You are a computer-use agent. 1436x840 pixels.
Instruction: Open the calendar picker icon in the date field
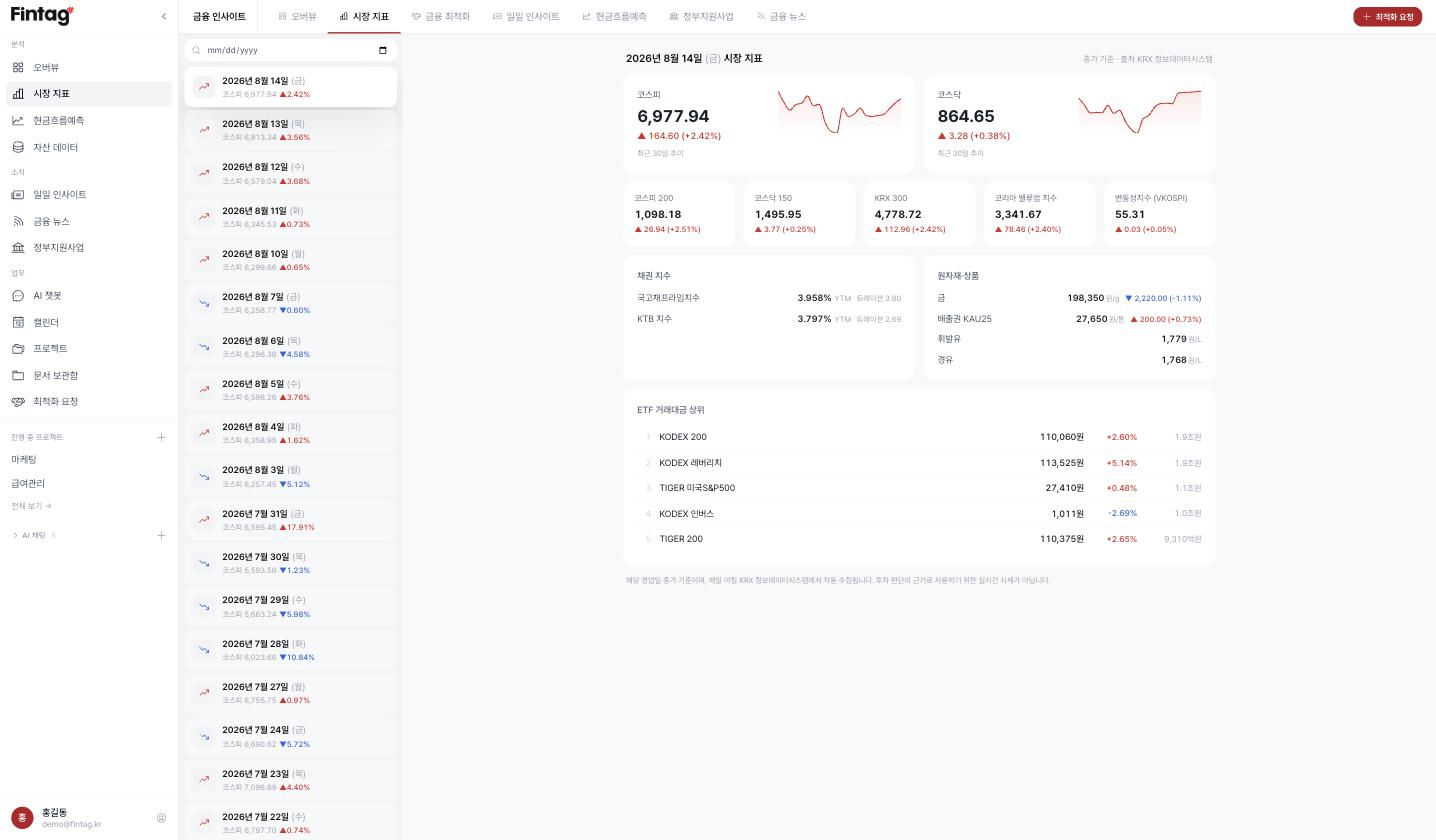383,50
